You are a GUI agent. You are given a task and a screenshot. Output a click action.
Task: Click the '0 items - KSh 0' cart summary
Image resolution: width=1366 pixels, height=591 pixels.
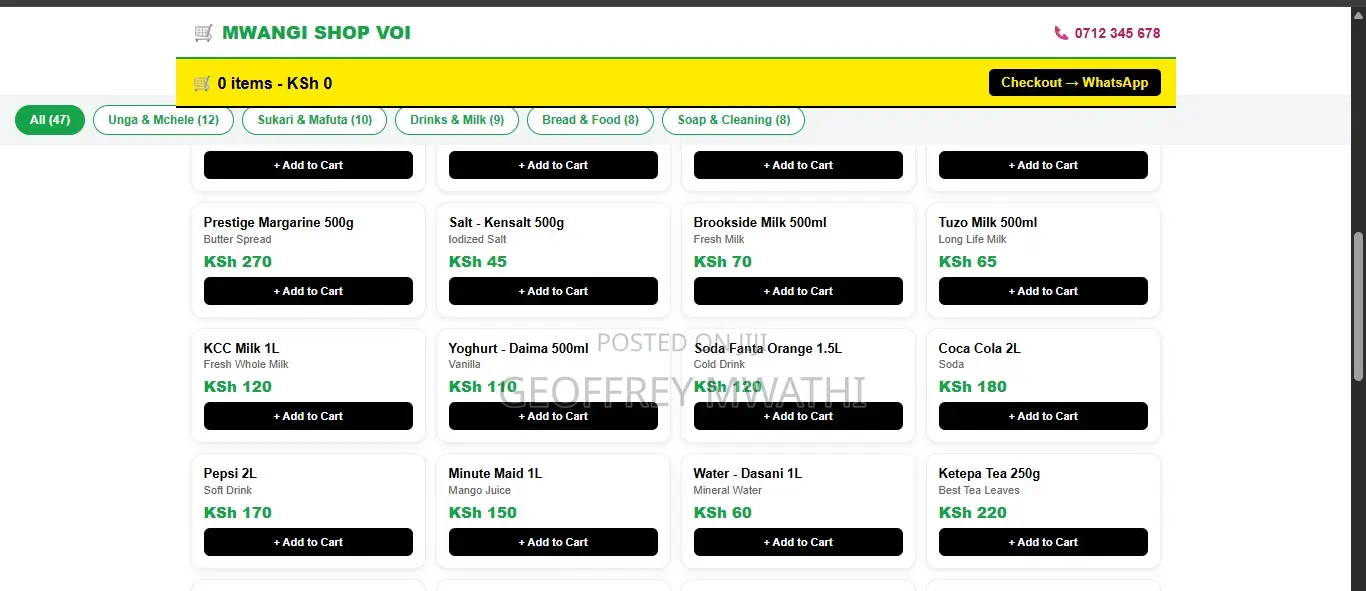pyautogui.click(x=275, y=83)
